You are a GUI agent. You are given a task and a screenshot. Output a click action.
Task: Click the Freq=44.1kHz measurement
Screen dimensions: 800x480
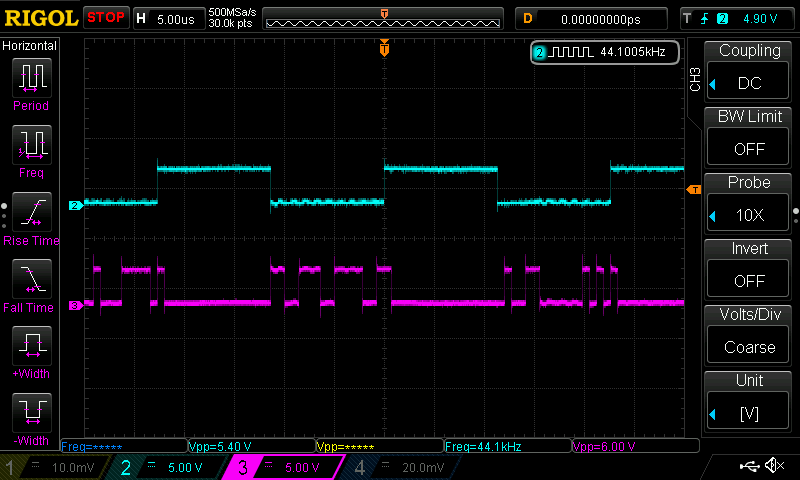point(508,446)
